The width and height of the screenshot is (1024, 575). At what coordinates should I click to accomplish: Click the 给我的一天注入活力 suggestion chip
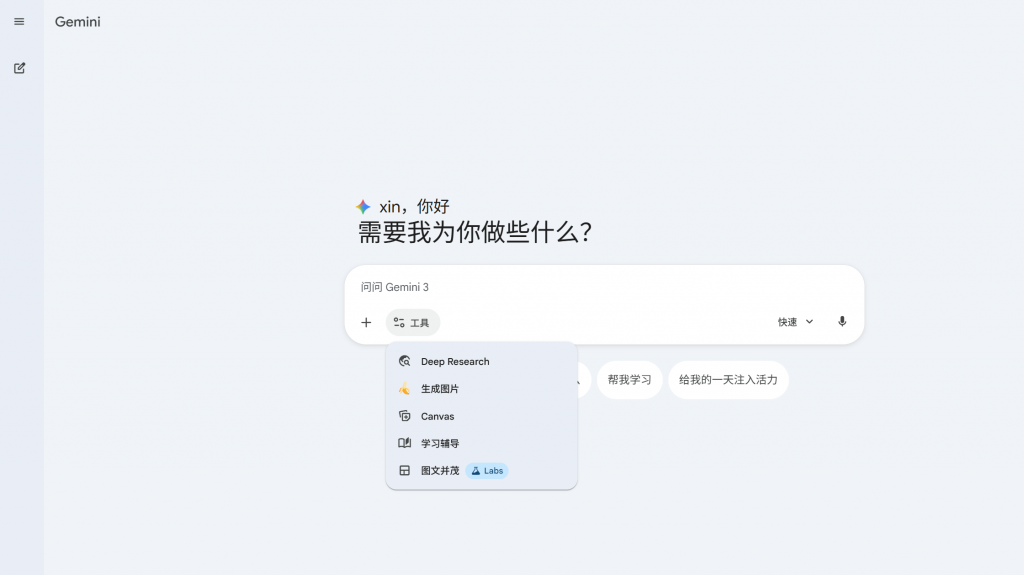(728, 380)
